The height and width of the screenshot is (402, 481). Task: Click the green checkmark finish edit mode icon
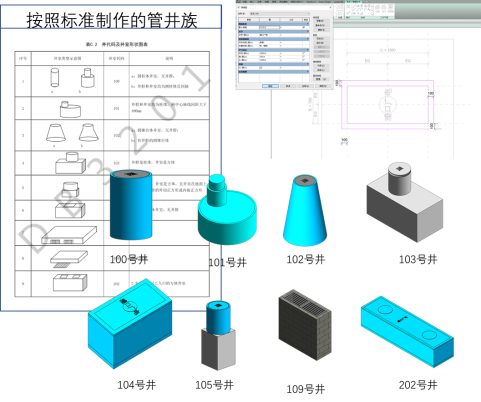(x=348, y=12)
